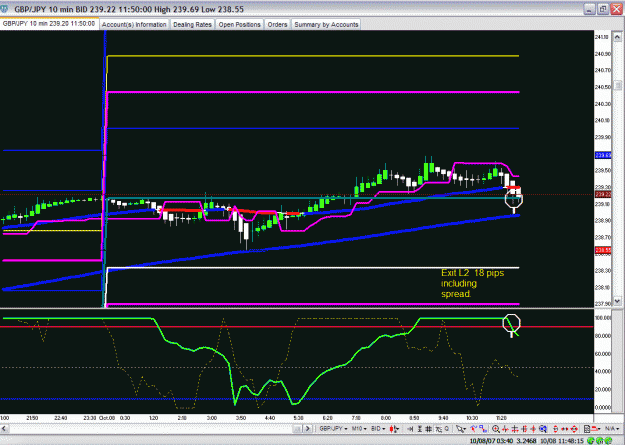Open the M10 timeframe dropdown
This screenshot has width=625, height=445.
(x=359, y=429)
